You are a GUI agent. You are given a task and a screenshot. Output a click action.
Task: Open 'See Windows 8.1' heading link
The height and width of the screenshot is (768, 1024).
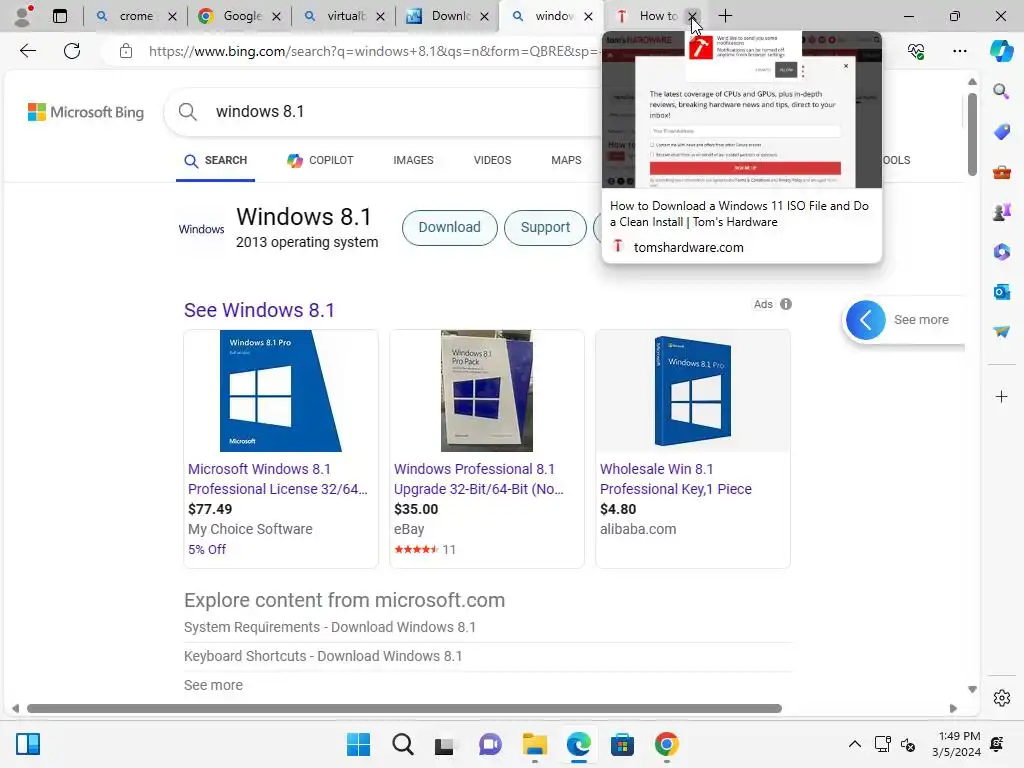pos(259,310)
